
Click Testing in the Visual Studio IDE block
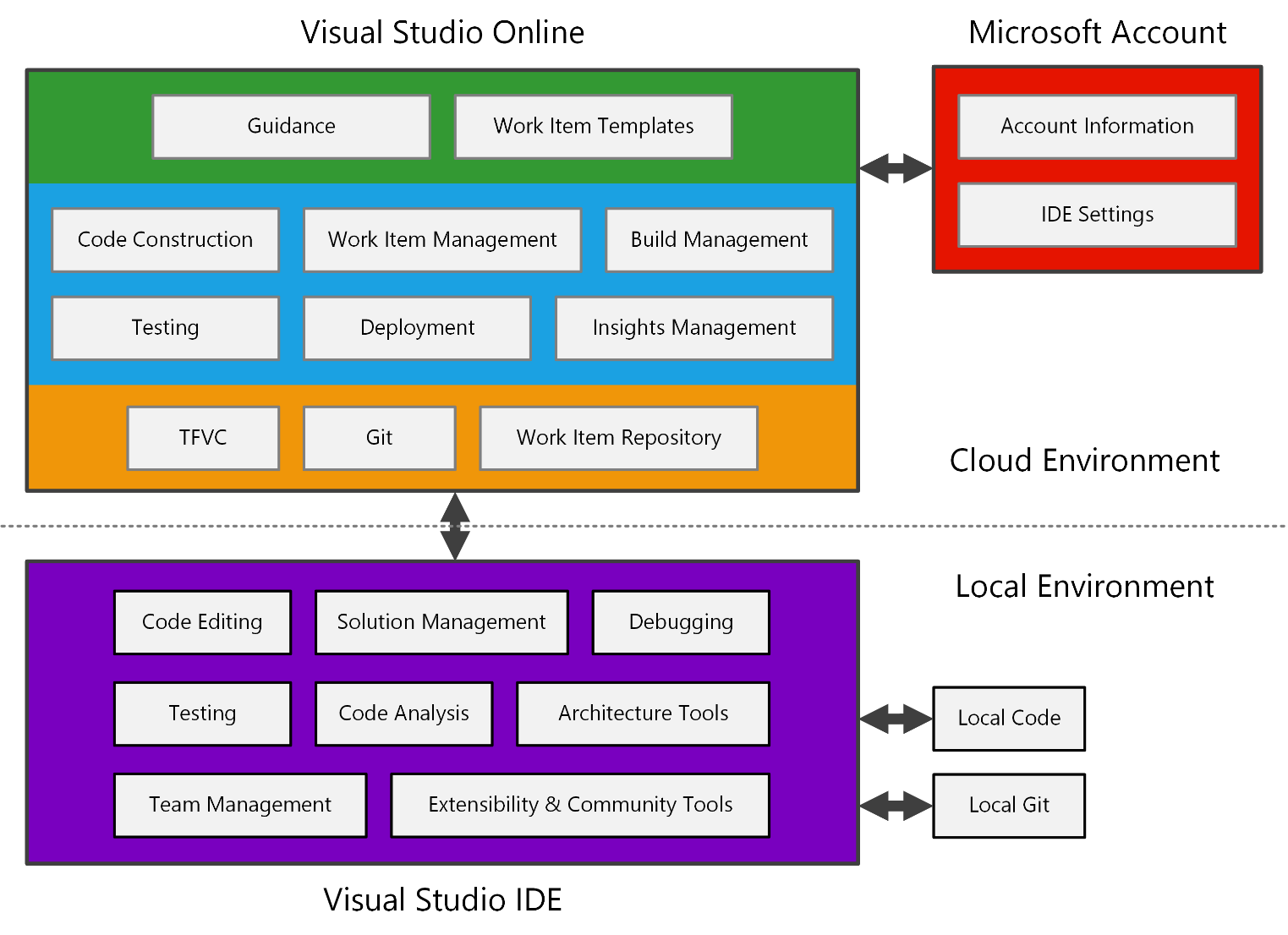pyautogui.click(x=202, y=714)
